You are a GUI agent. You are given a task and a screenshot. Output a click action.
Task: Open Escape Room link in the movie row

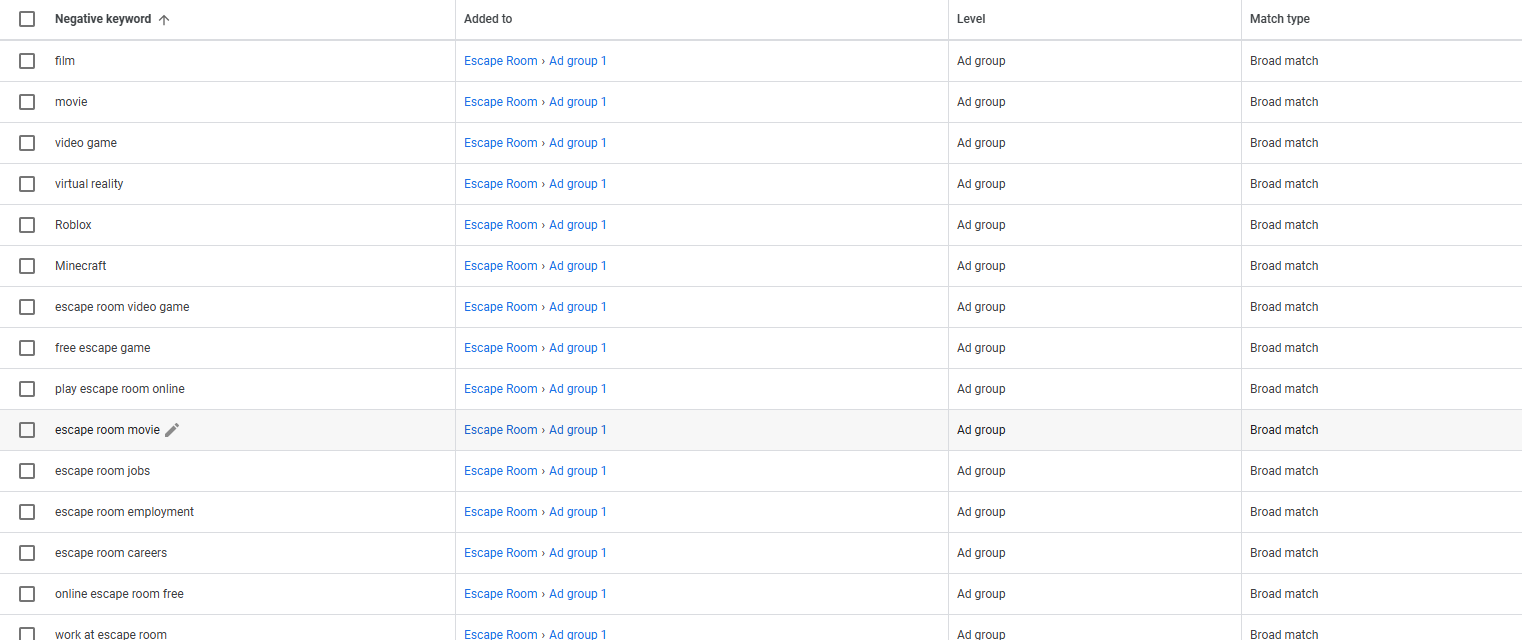(500, 102)
